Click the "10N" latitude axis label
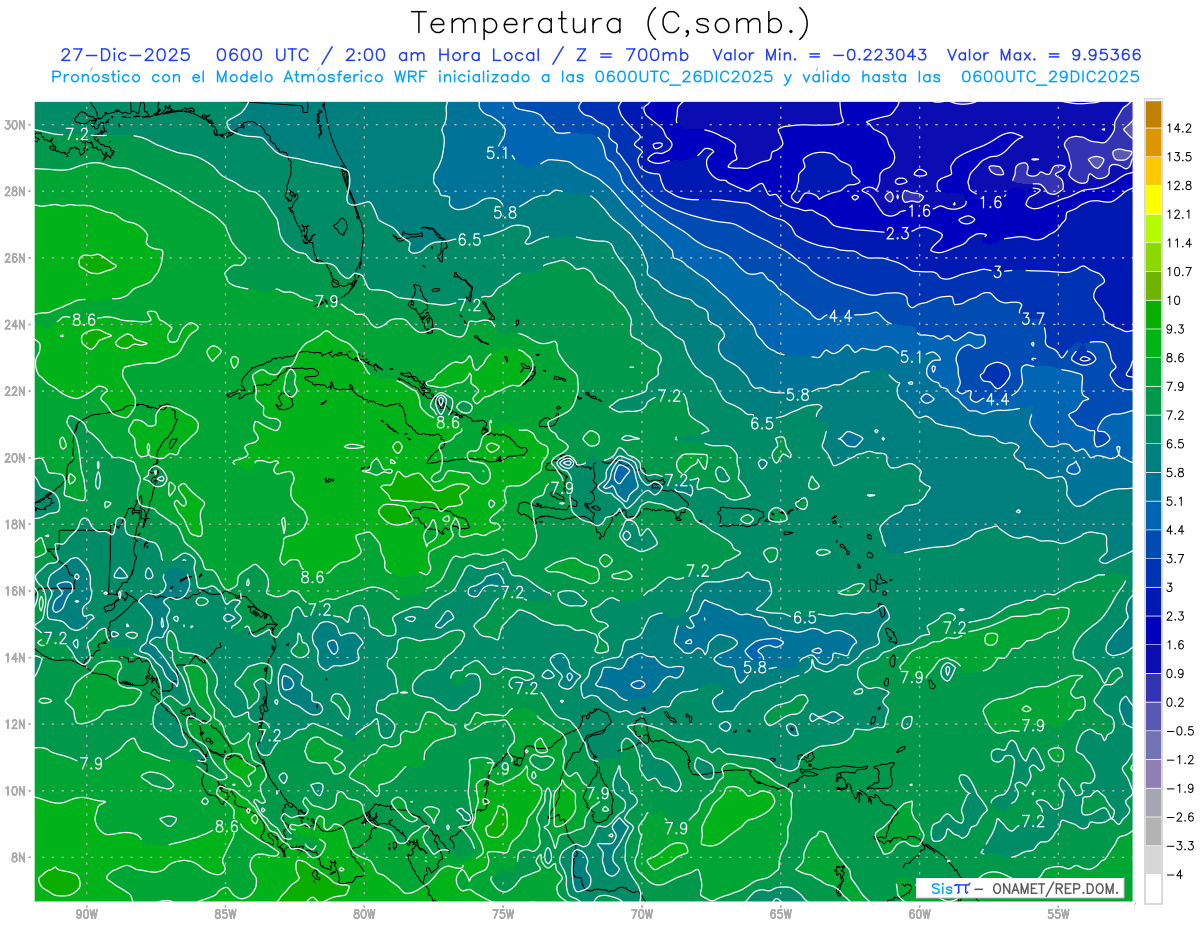The width and height of the screenshot is (1200, 927). 17,791
